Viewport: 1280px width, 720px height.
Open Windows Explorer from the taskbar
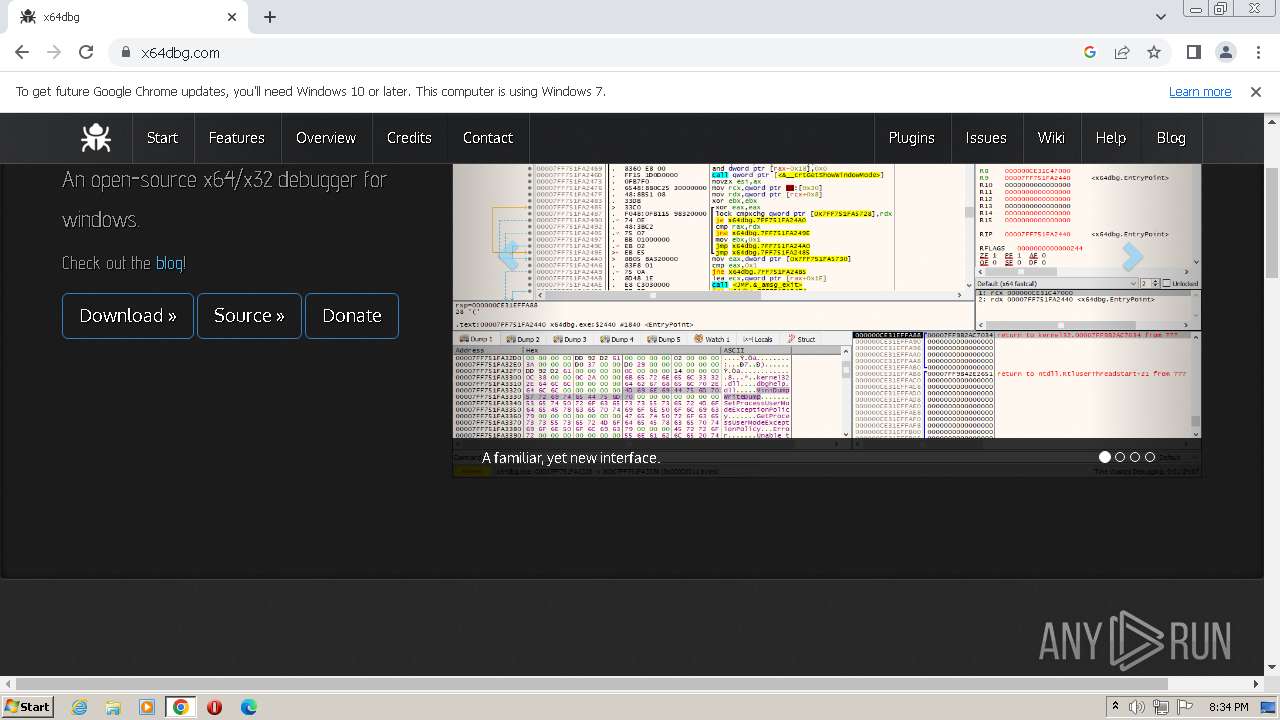pyautogui.click(x=113, y=707)
